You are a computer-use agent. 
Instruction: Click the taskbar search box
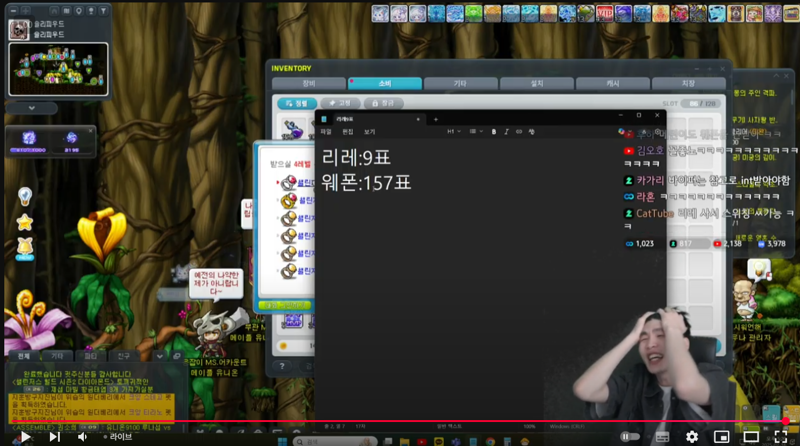point(336,441)
